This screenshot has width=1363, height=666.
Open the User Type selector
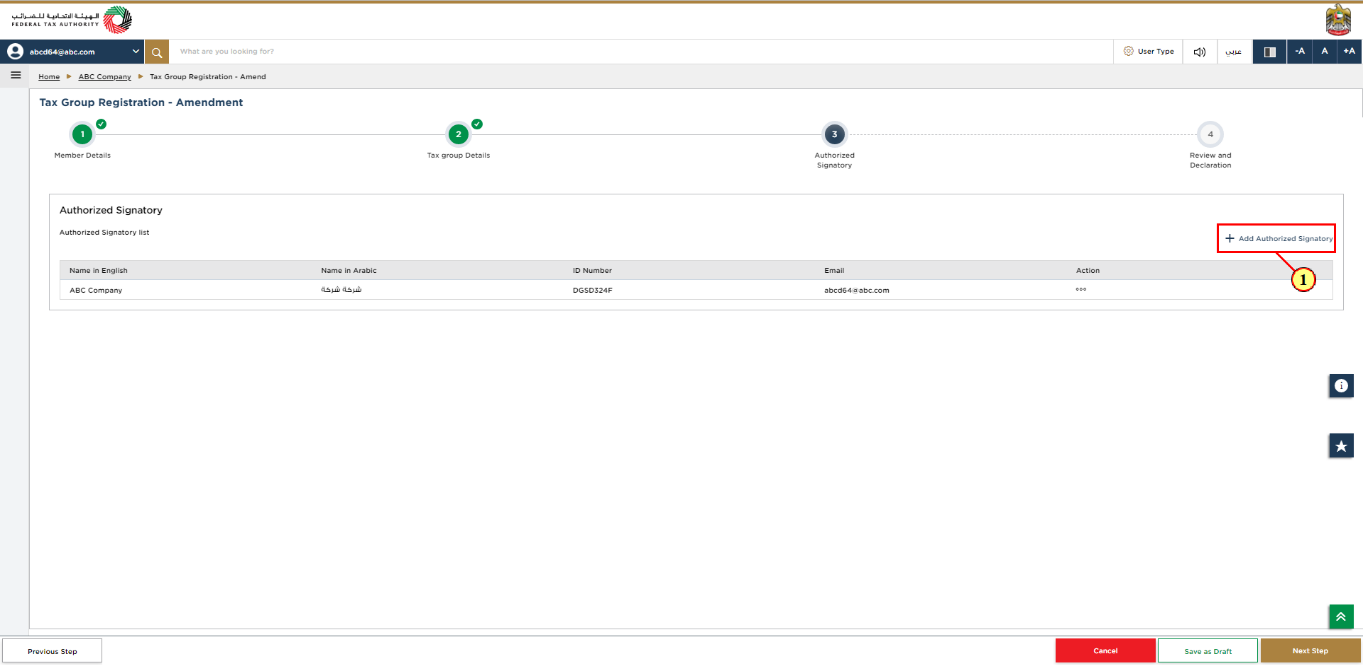pyautogui.click(x=1148, y=51)
